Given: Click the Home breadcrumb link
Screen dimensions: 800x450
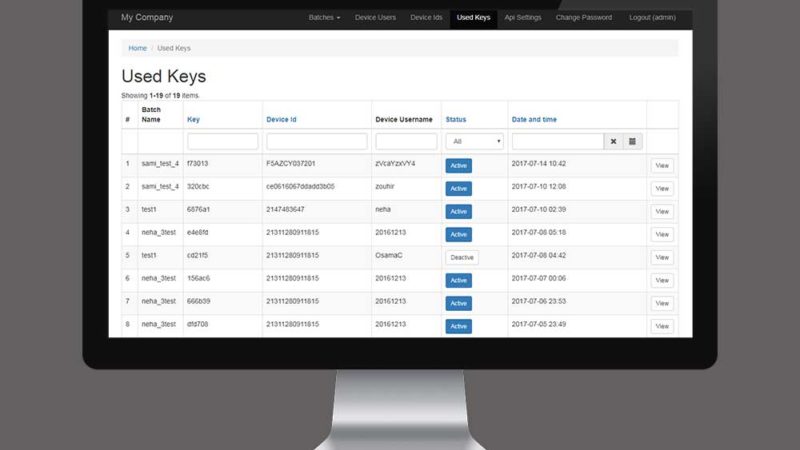Looking at the screenshot, I should 137,48.
